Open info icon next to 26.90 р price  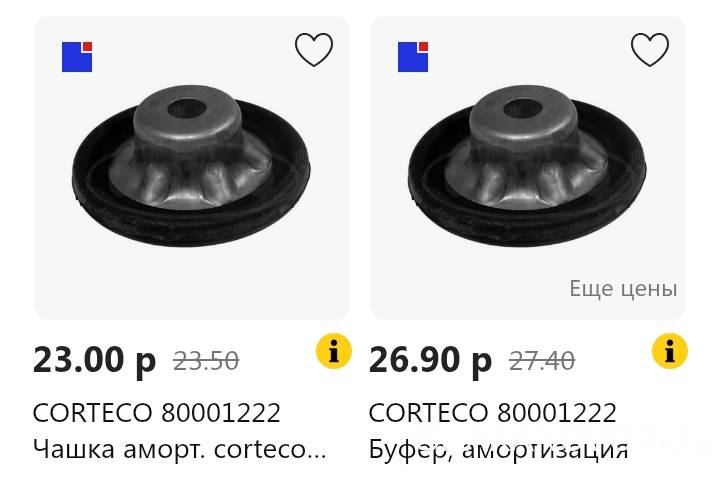click(x=670, y=351)
